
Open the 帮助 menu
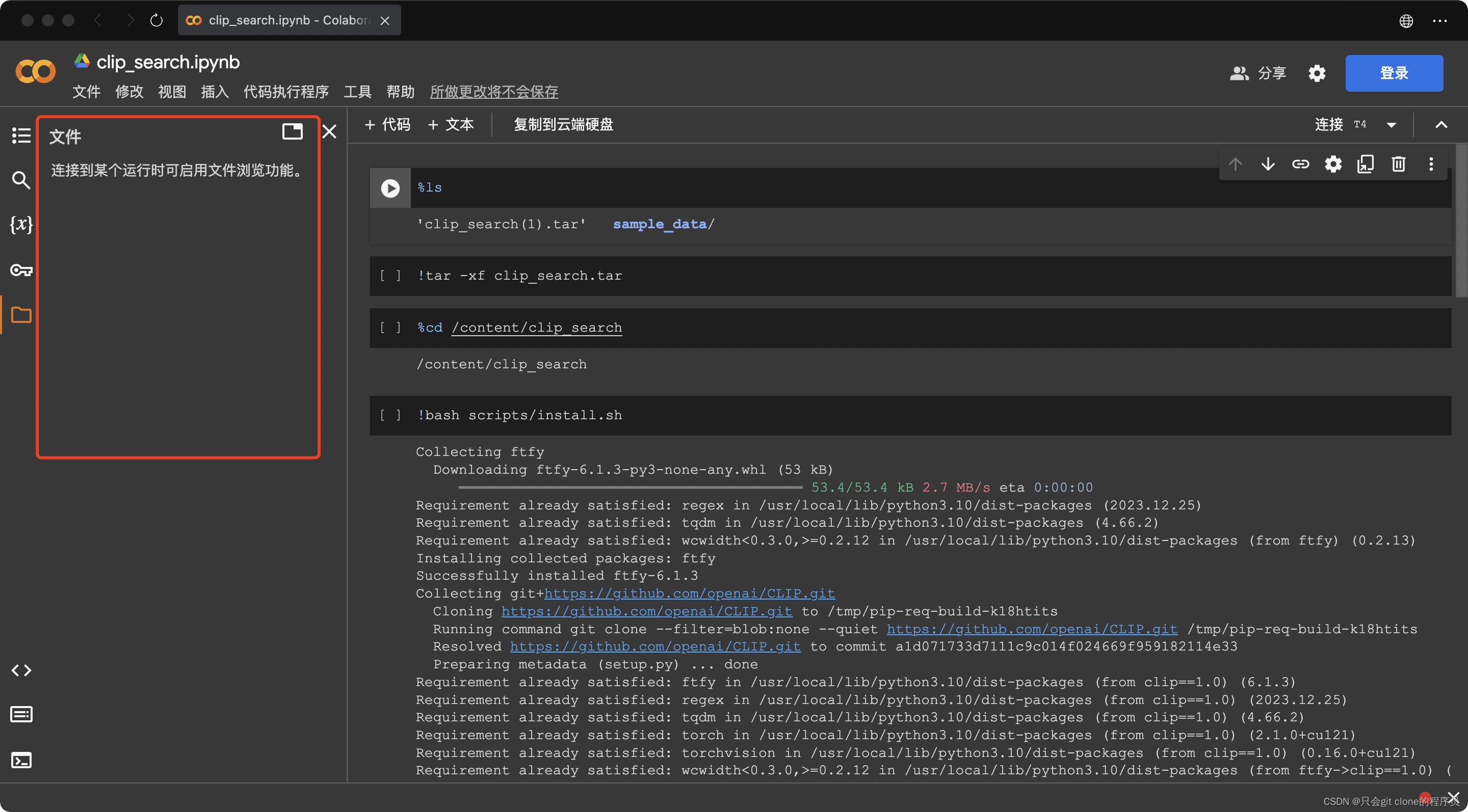(x=400, y=92)
